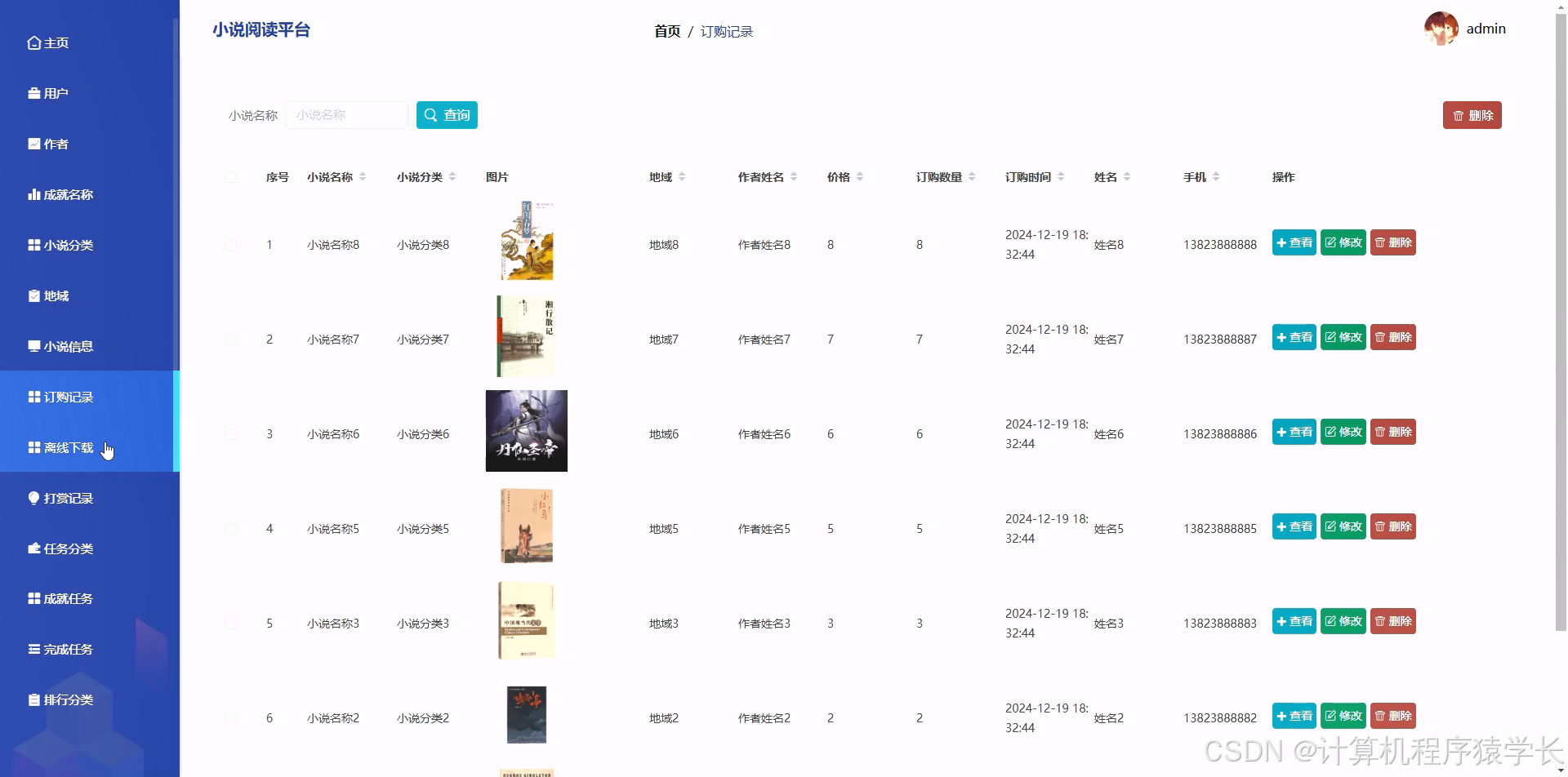Focus the 小说名称 search input field
Screen dimensions: 1568x777
[347, 115]
